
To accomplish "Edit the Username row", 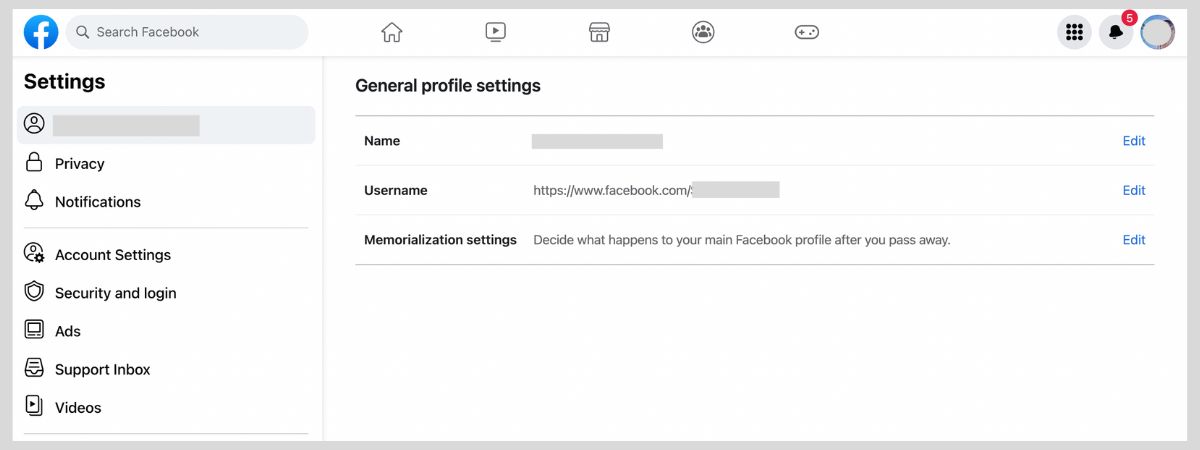I will tap(1133, 190).
